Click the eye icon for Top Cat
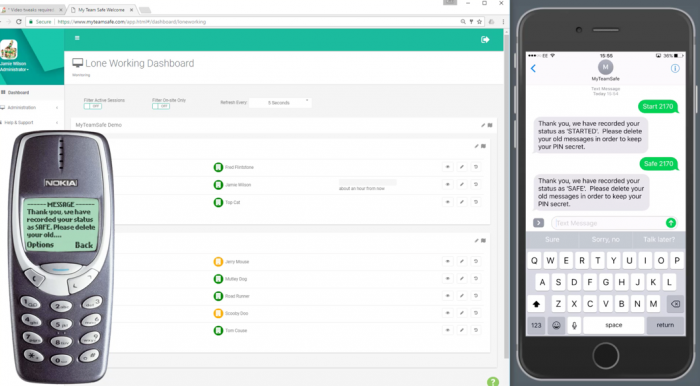Viewport: 700px width, 386px height. pos(447,202)
